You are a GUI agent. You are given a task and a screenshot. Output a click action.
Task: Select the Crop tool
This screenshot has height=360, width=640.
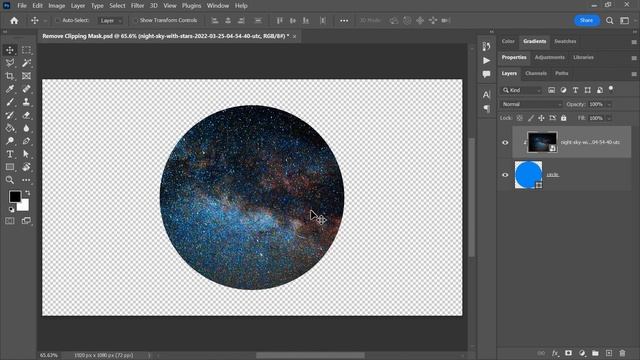coord(10,76)
